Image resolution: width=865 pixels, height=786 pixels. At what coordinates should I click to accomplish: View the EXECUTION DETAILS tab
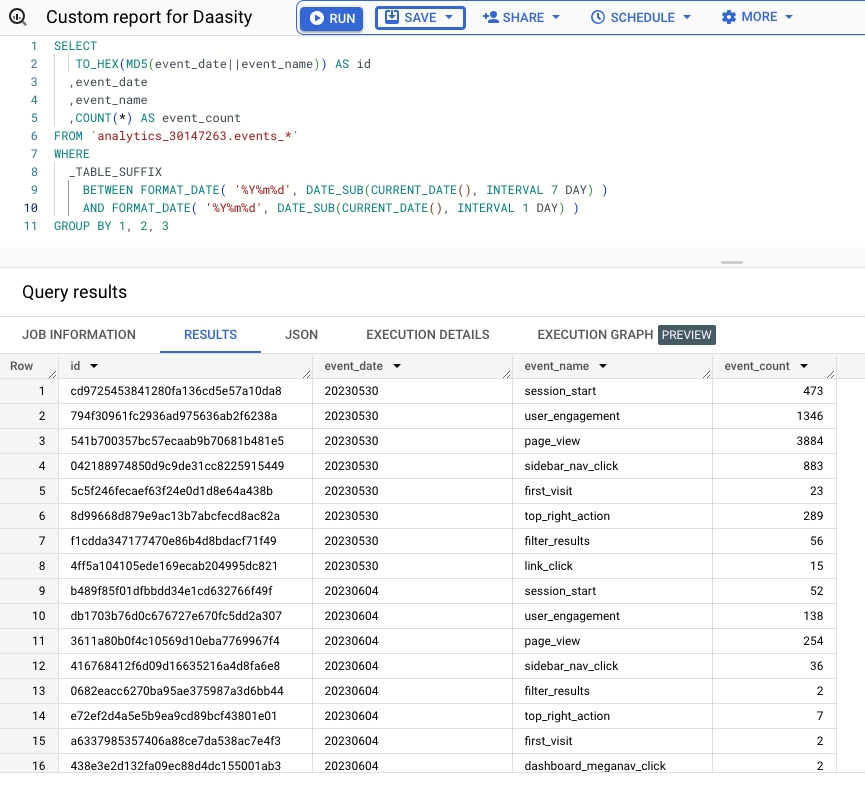(x=428, y=335)
